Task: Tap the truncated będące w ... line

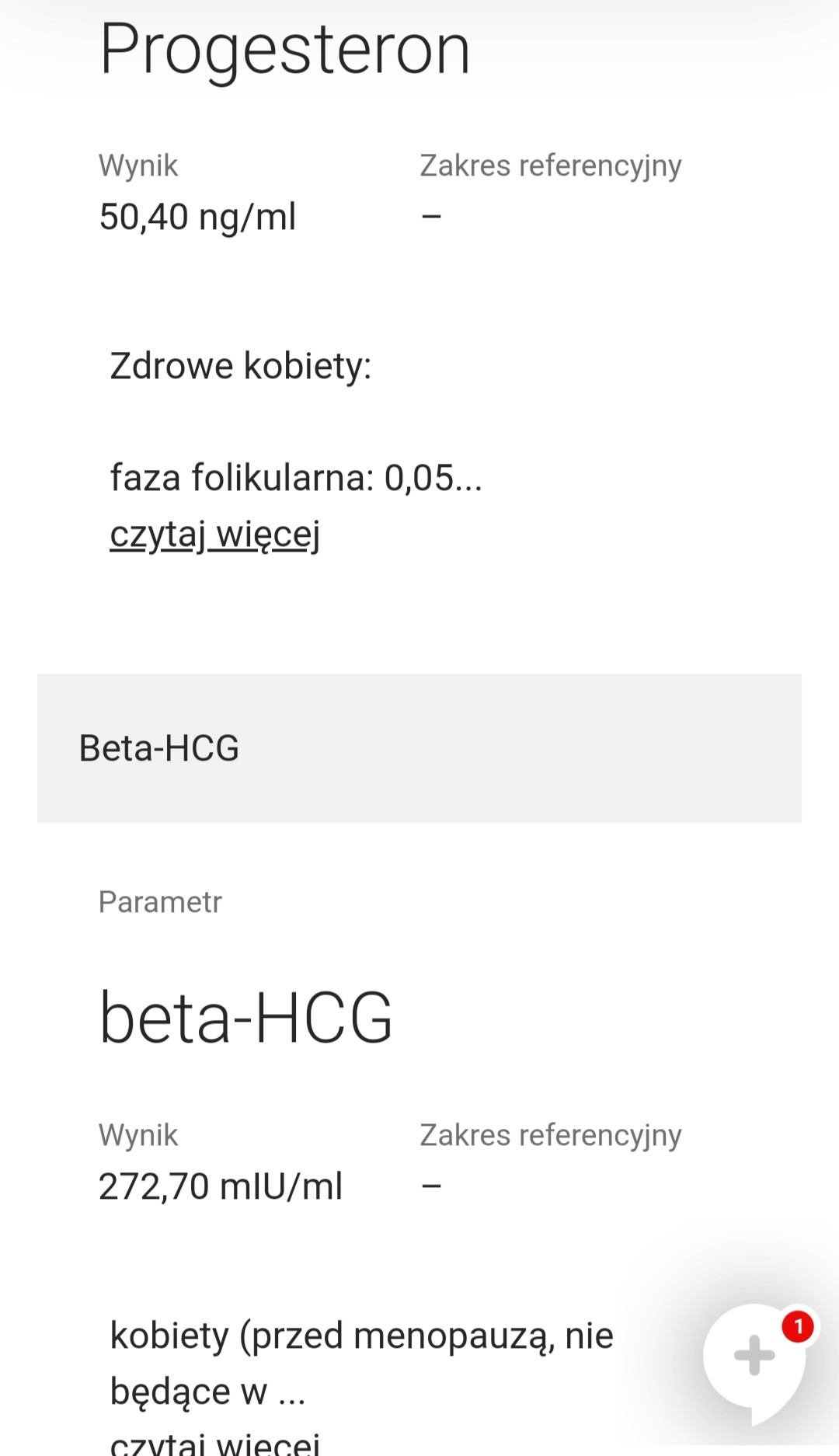Action: [207, 1392]
